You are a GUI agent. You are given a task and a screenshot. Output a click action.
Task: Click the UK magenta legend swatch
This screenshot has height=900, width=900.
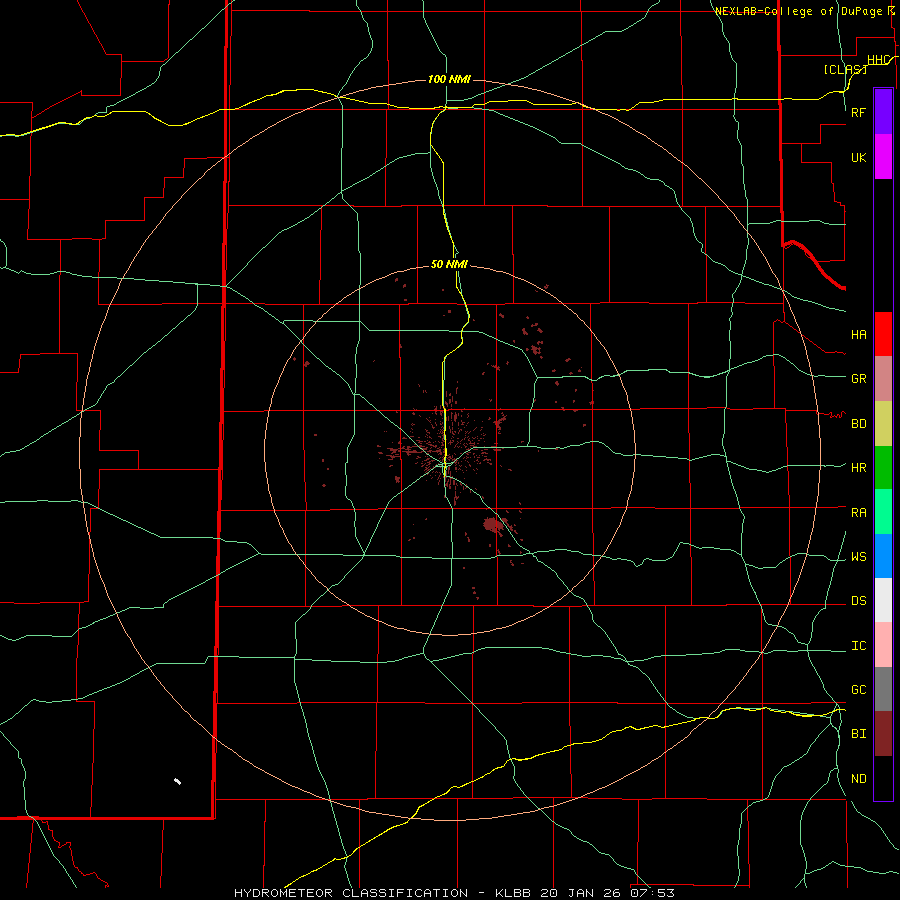pyautogui.click(x=883, y=157)
